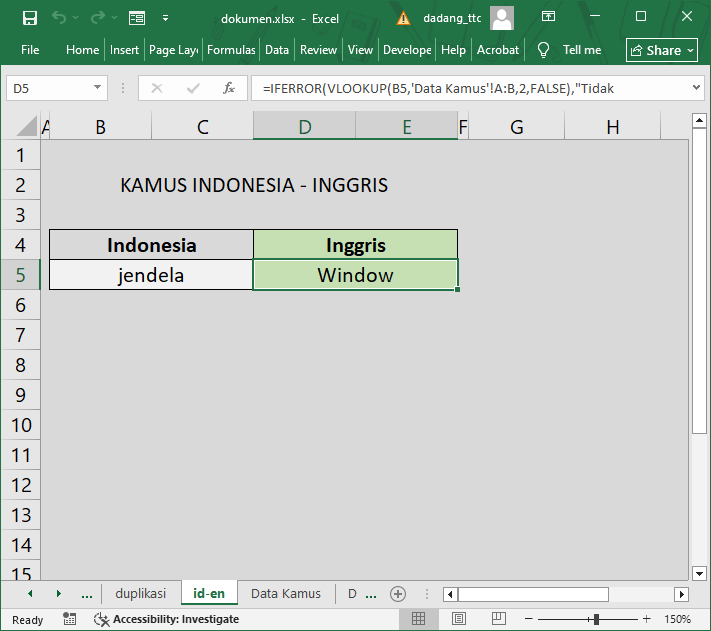Click the macro recording status bar icon

point(69,619)
